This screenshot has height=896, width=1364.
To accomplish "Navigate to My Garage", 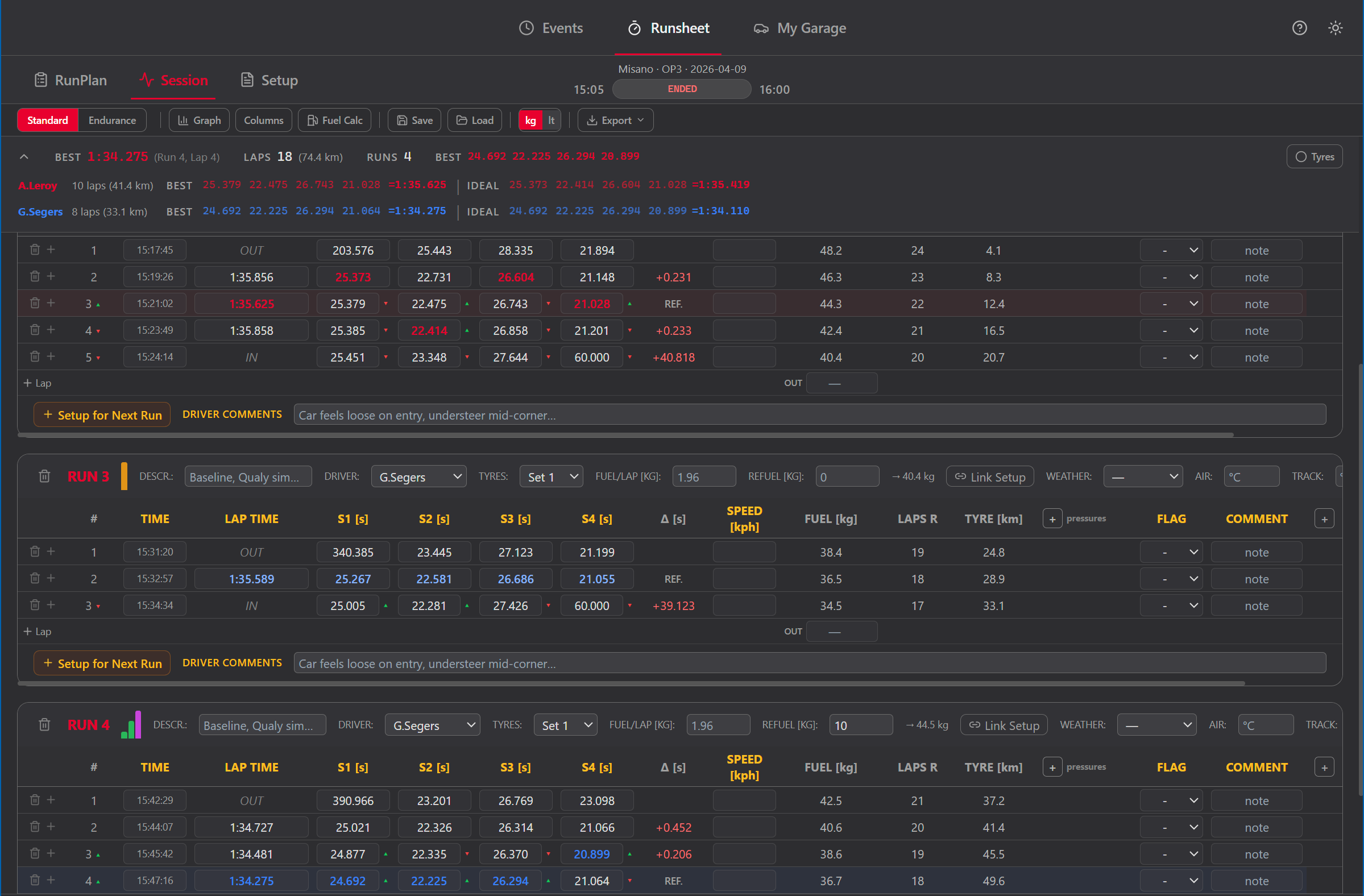I will (x=799, y=27).
